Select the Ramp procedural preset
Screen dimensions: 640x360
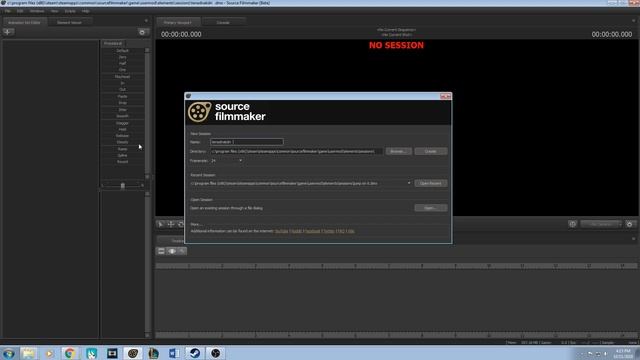pos(122,149)
